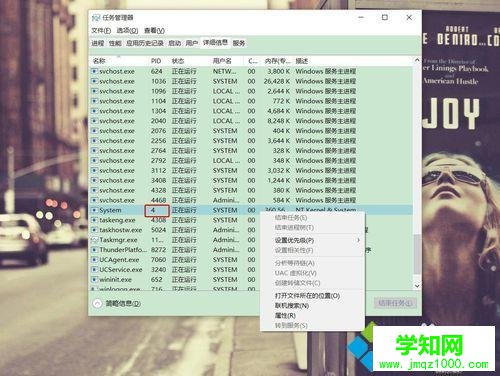Select the 详细信息 tab
The width and height of the screenshot is (500, 376).
pyautogui.click(x=215, y=42)
